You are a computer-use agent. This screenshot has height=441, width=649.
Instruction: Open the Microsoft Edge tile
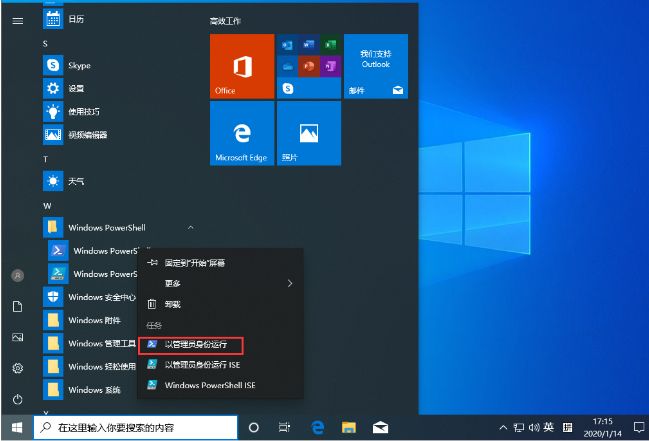pos(242,133)
